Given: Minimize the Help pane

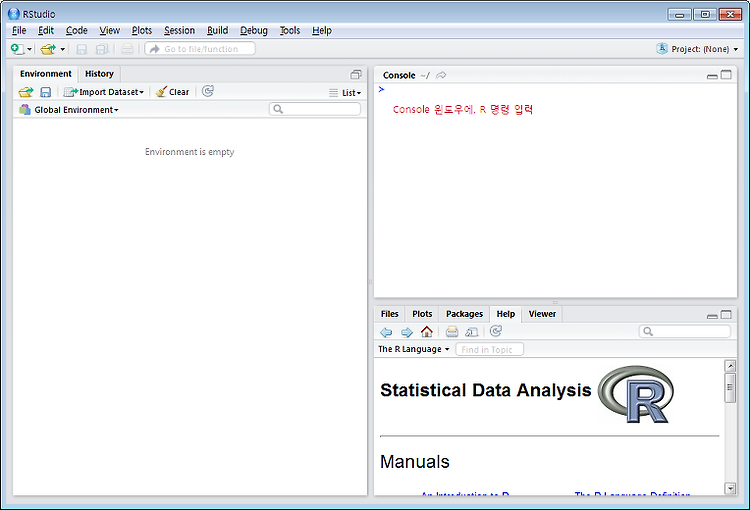Looking at the screenshot, I should 712,316.
